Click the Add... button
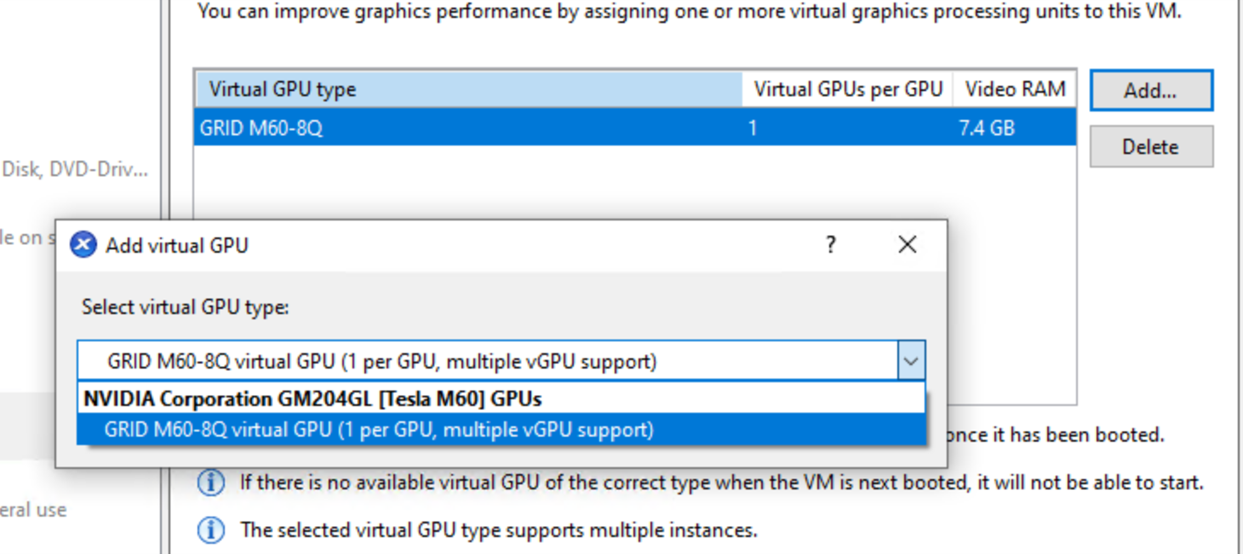 coord(1150,90)
